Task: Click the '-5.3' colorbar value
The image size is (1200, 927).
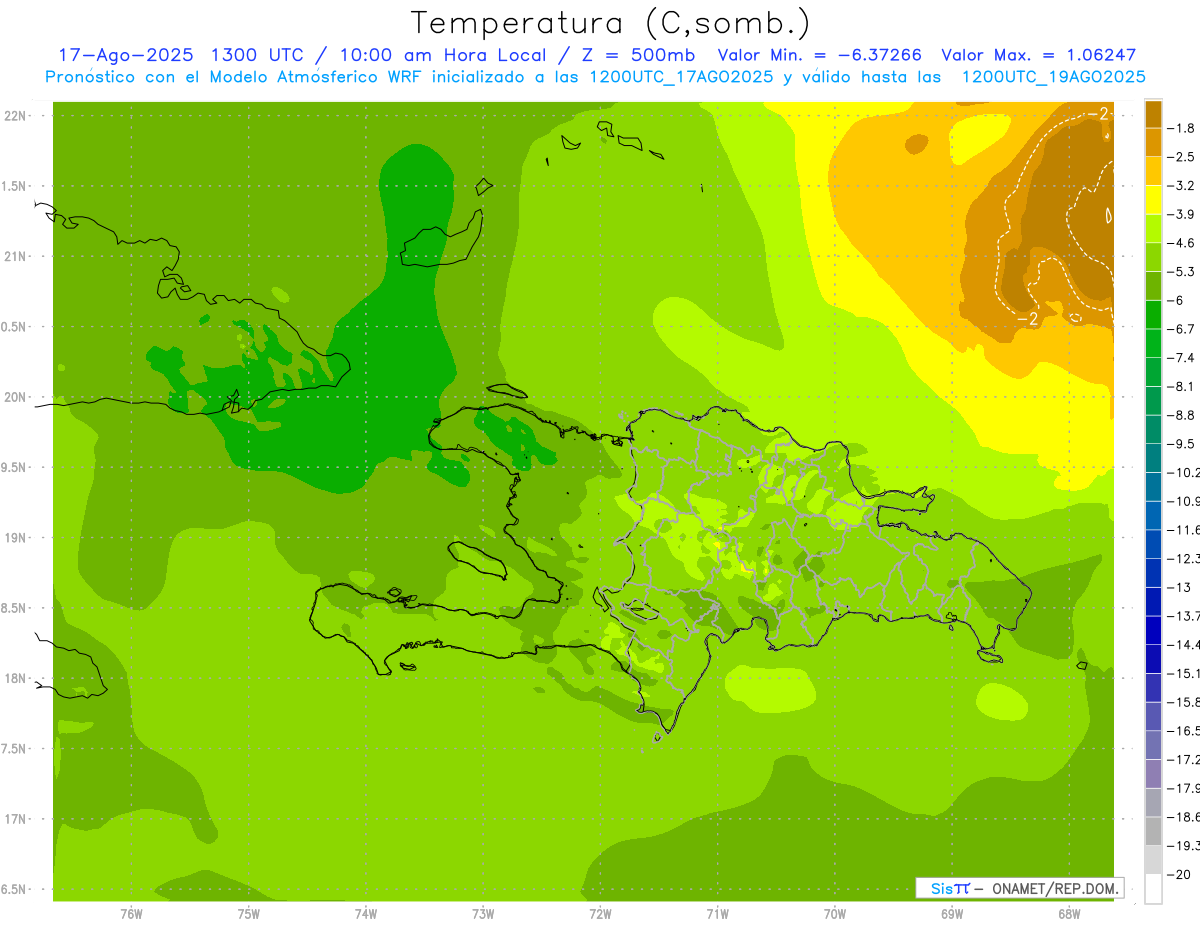Action: pyautogui.click(x=1181, y=271)
